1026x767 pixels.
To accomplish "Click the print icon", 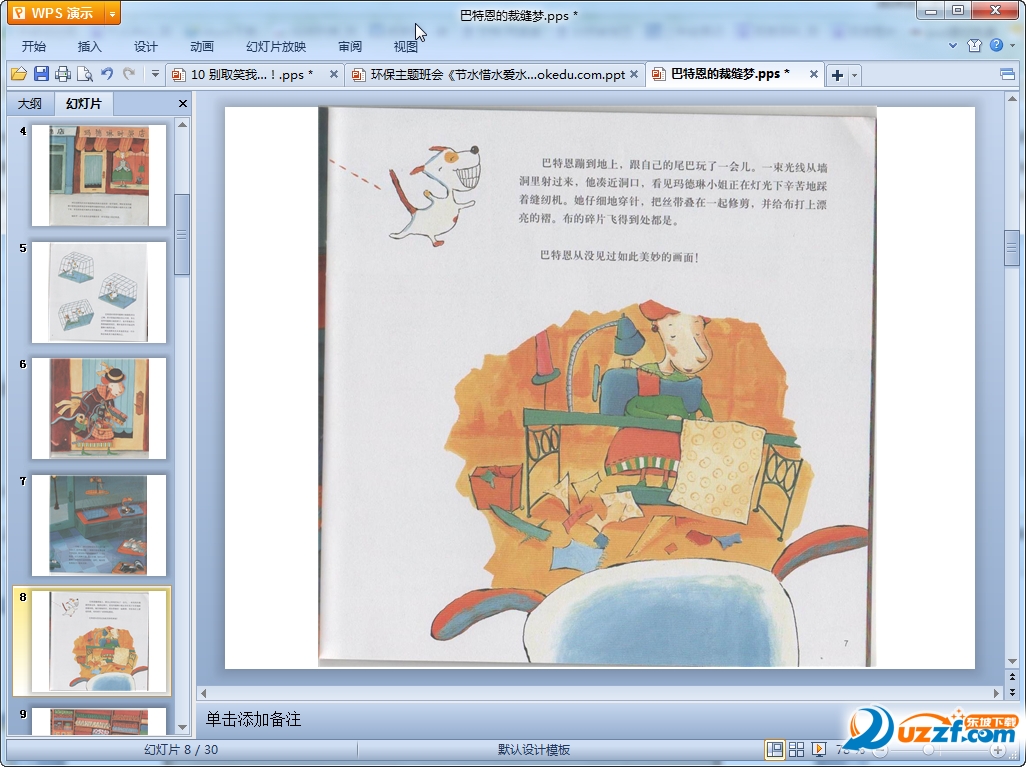I will coord(63,74).
